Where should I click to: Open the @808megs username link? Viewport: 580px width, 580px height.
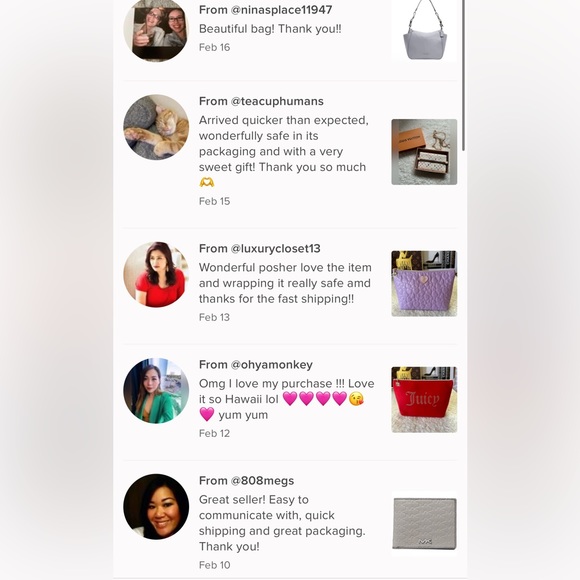coord(262,481)
